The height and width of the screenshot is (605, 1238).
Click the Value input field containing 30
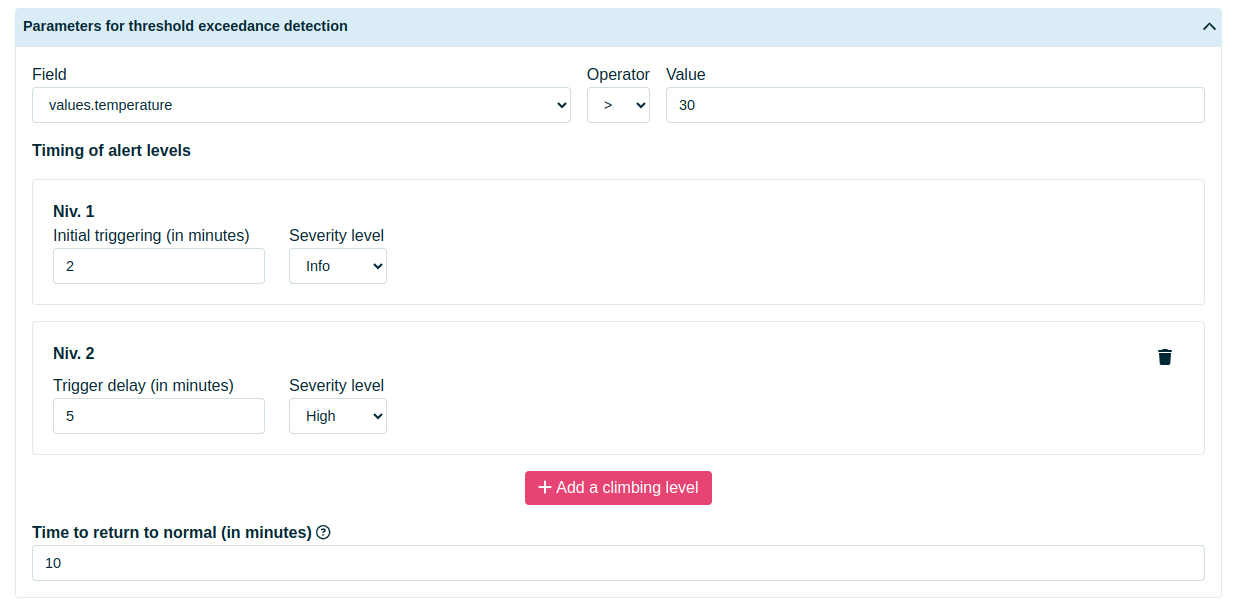tap(934, 105)
